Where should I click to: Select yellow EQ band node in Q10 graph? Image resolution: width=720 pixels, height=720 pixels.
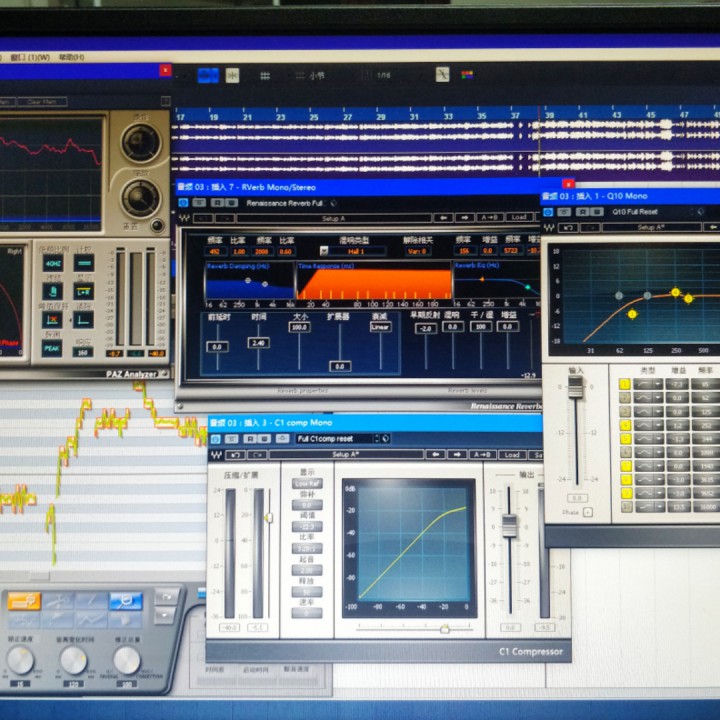[632, 314]
